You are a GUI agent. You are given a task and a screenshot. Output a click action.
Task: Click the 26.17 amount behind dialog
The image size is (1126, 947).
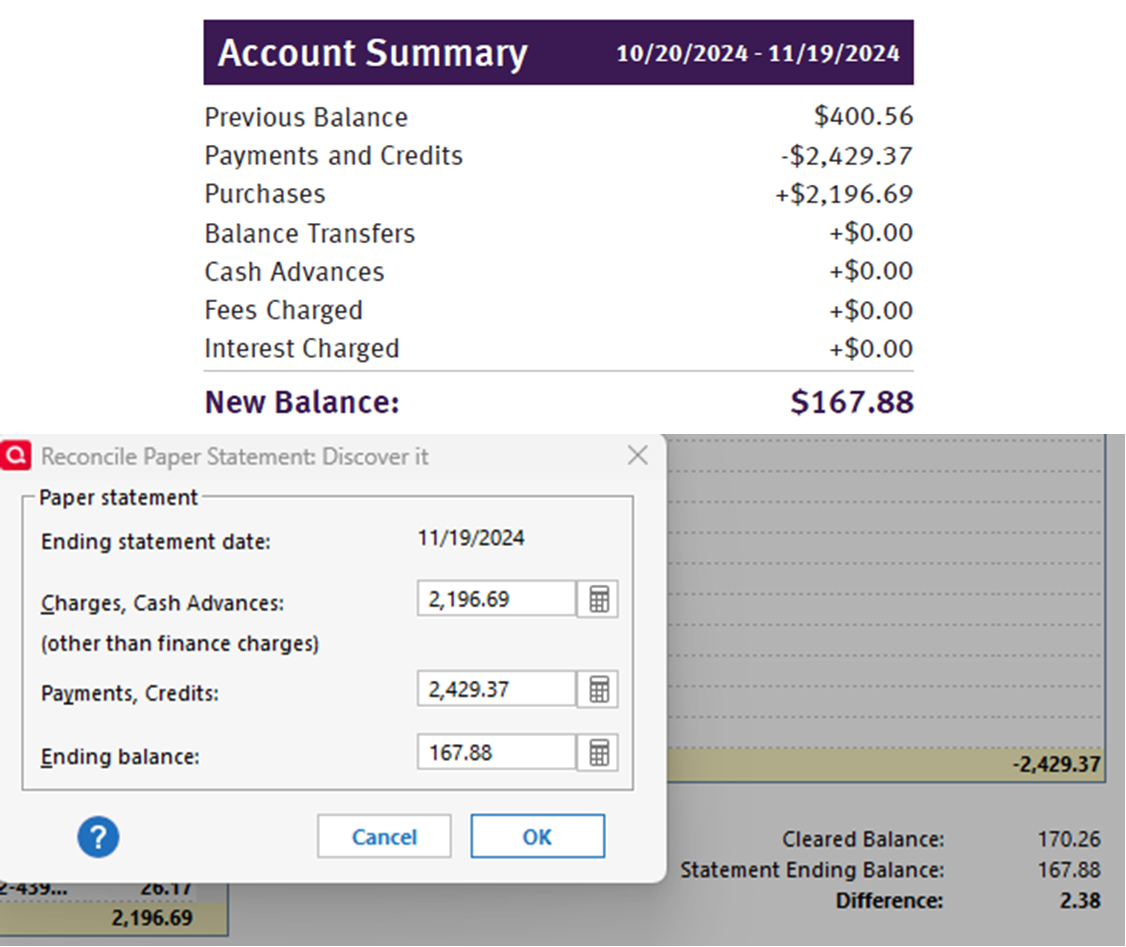[166, 889]
